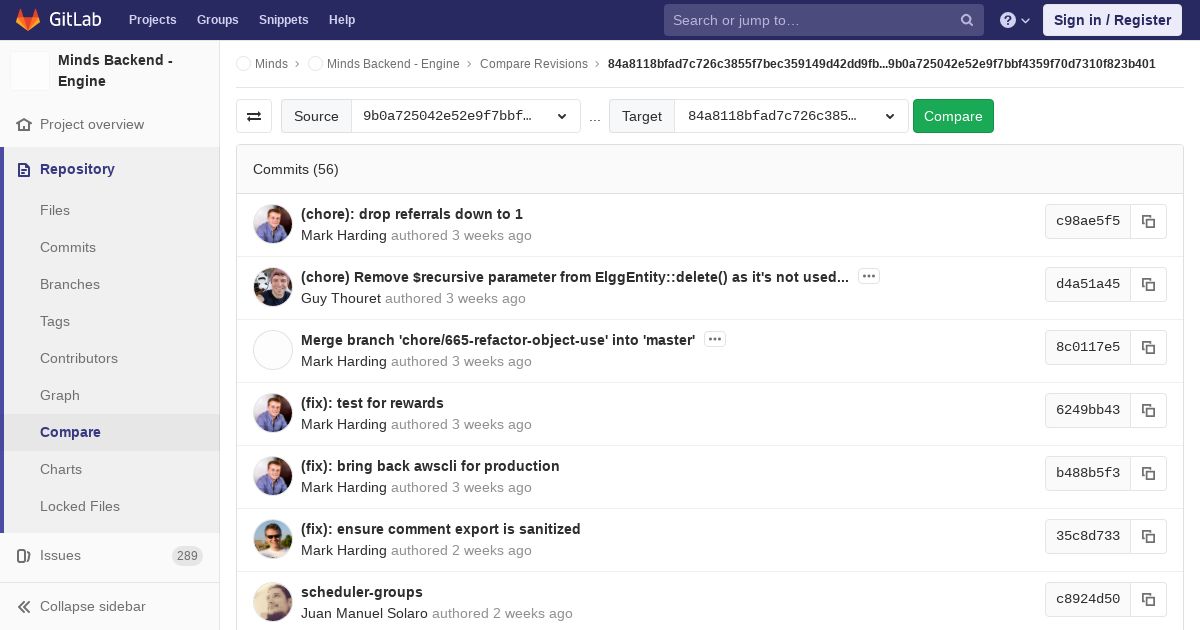Open avatar of drop referrals commit author

273,224
